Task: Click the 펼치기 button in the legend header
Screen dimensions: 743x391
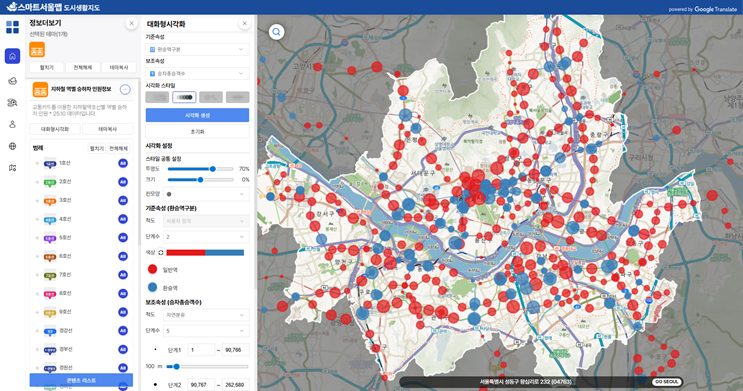Action: 97,148
